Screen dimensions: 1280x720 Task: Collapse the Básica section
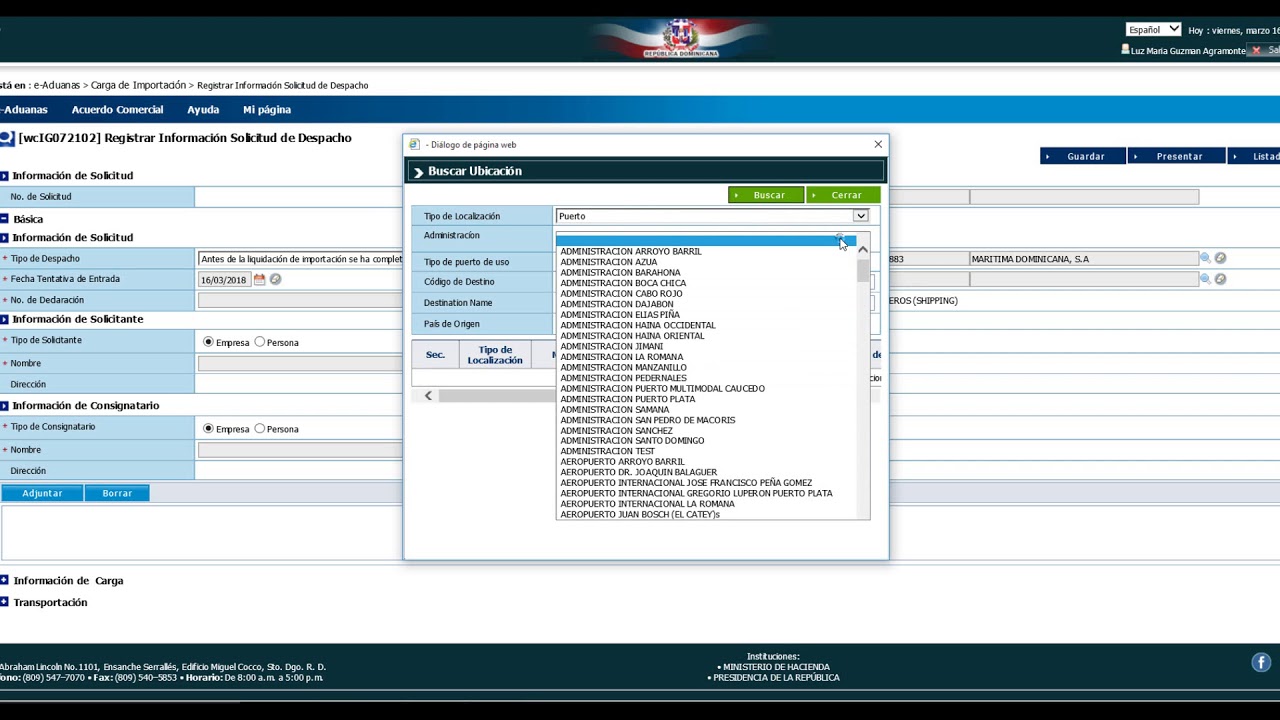pyautogui.click(x=5, y=219)
